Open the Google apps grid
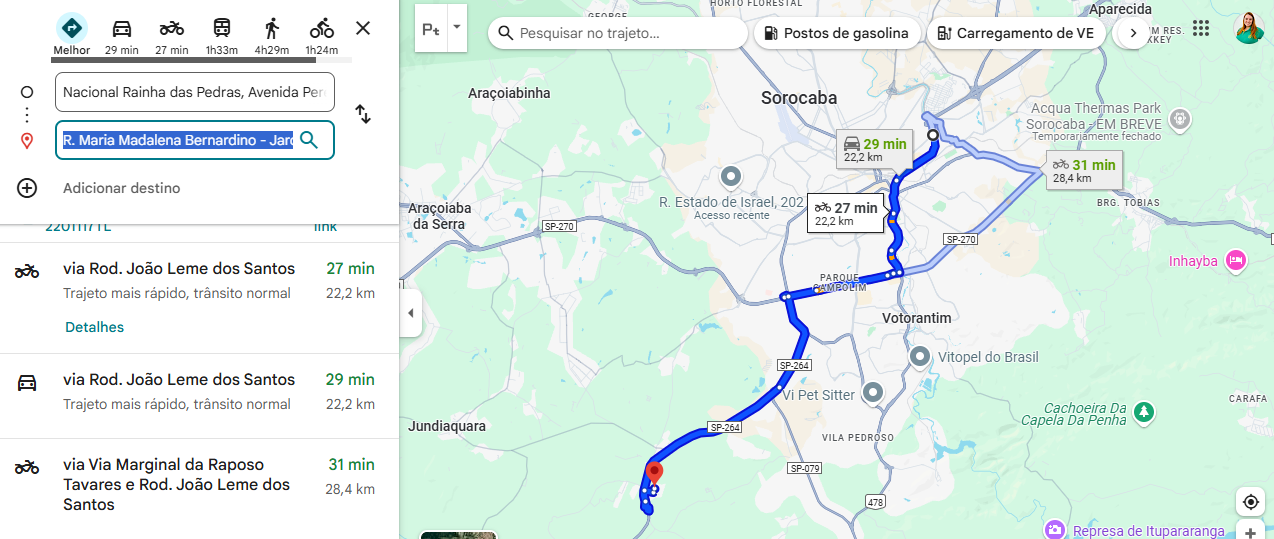 (x=1201, y=28)
